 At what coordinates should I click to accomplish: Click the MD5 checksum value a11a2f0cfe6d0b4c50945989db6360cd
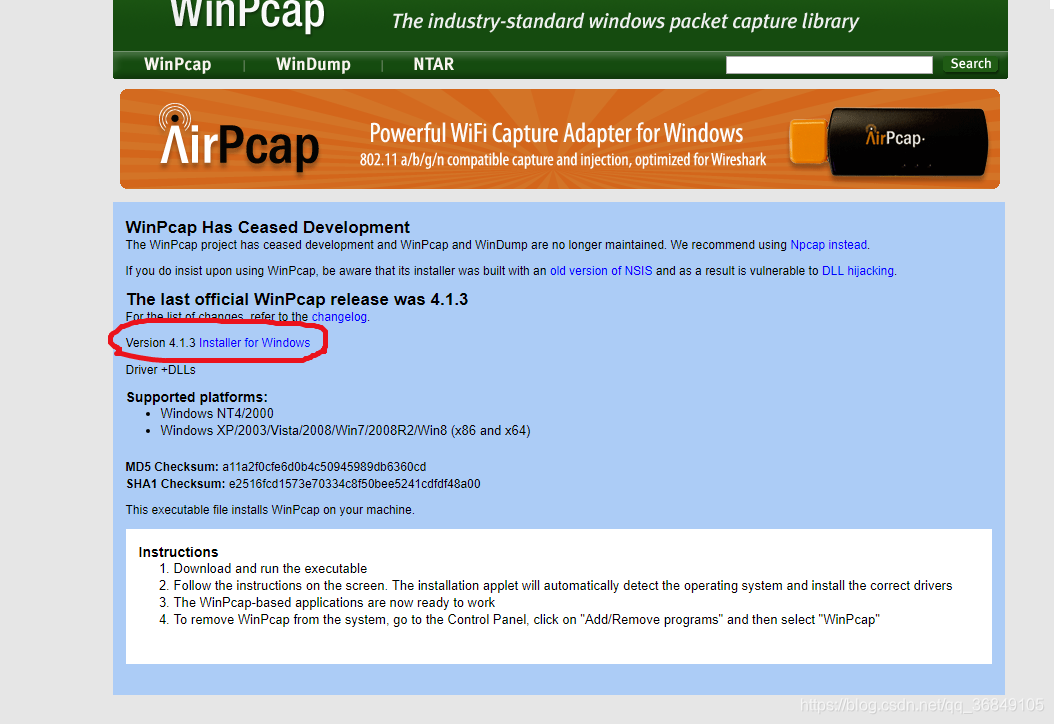point(324,467)
